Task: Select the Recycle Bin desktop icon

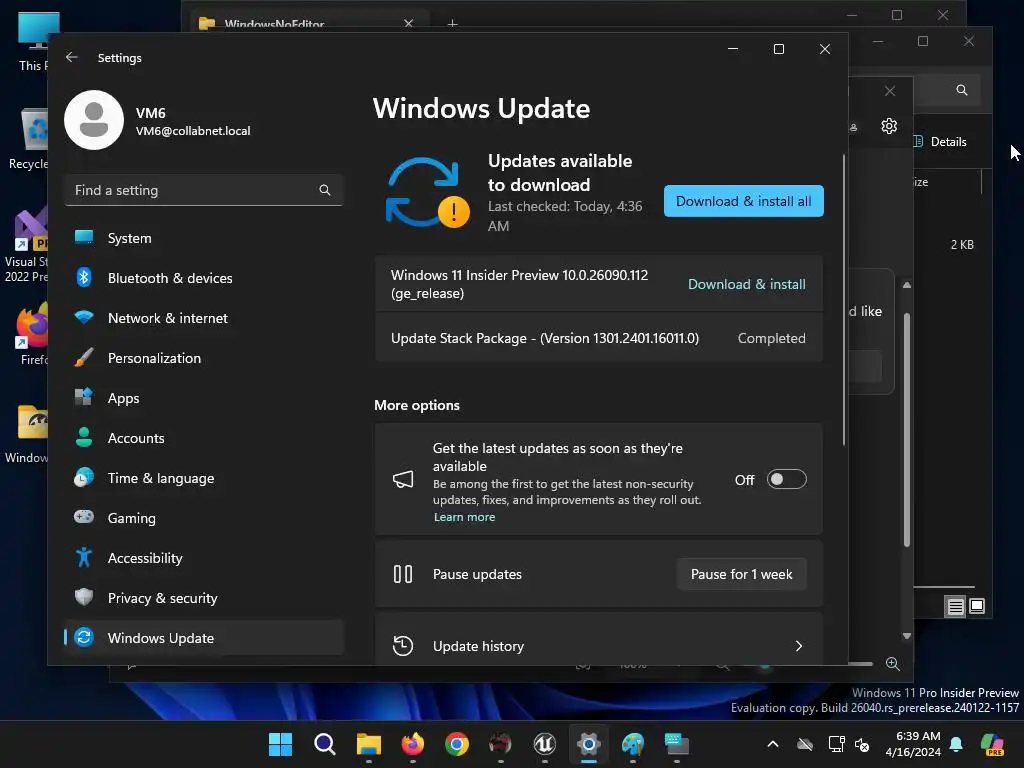Action: (30, 139)
